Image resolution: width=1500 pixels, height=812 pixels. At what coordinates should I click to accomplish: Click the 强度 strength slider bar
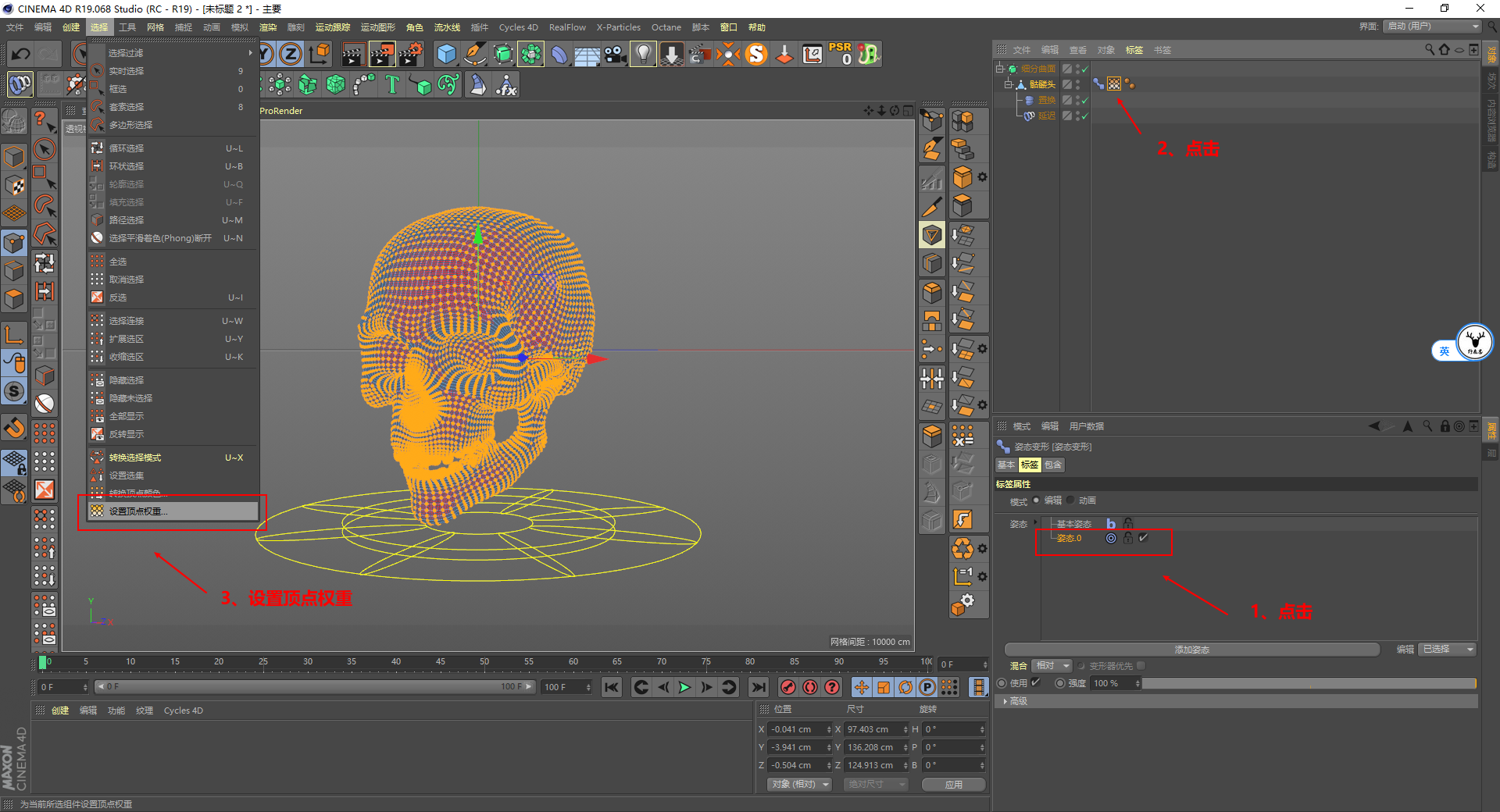pyautogui.click(x=1309, y=683)
